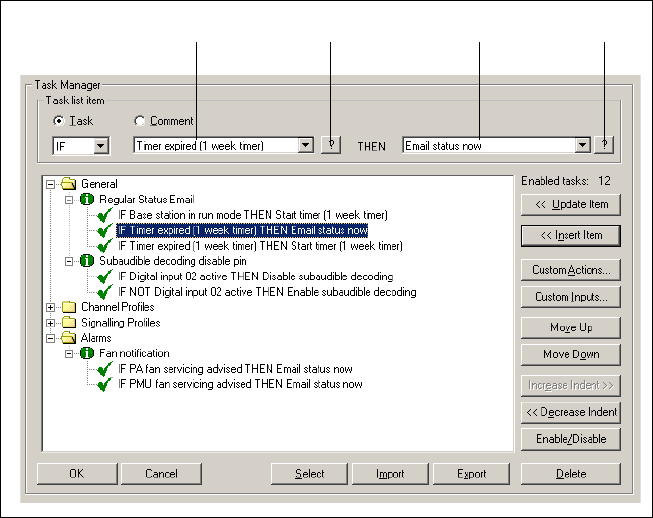Select 'IF Timer expired THEN Email status now' row
The width and height of the screenshot is (653, 518).
point(242,230)
